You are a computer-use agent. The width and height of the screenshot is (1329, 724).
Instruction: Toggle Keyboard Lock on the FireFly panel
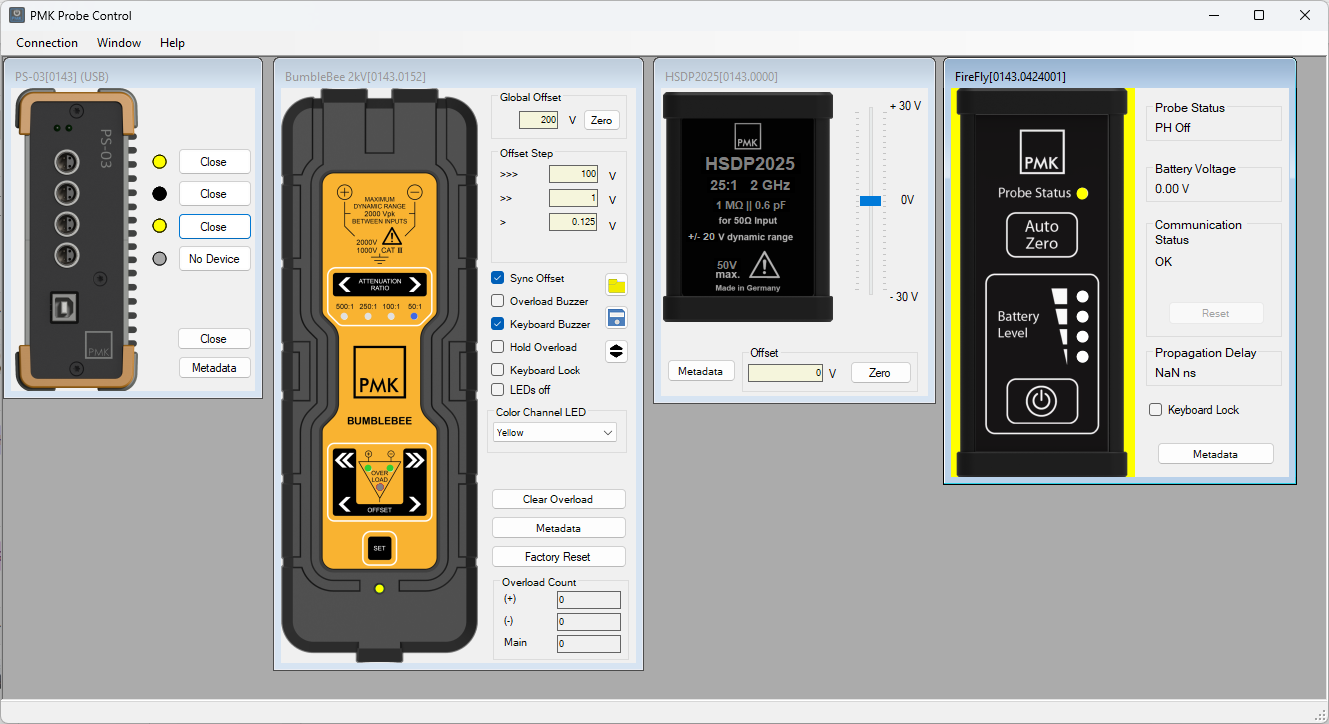(1156, 409)
